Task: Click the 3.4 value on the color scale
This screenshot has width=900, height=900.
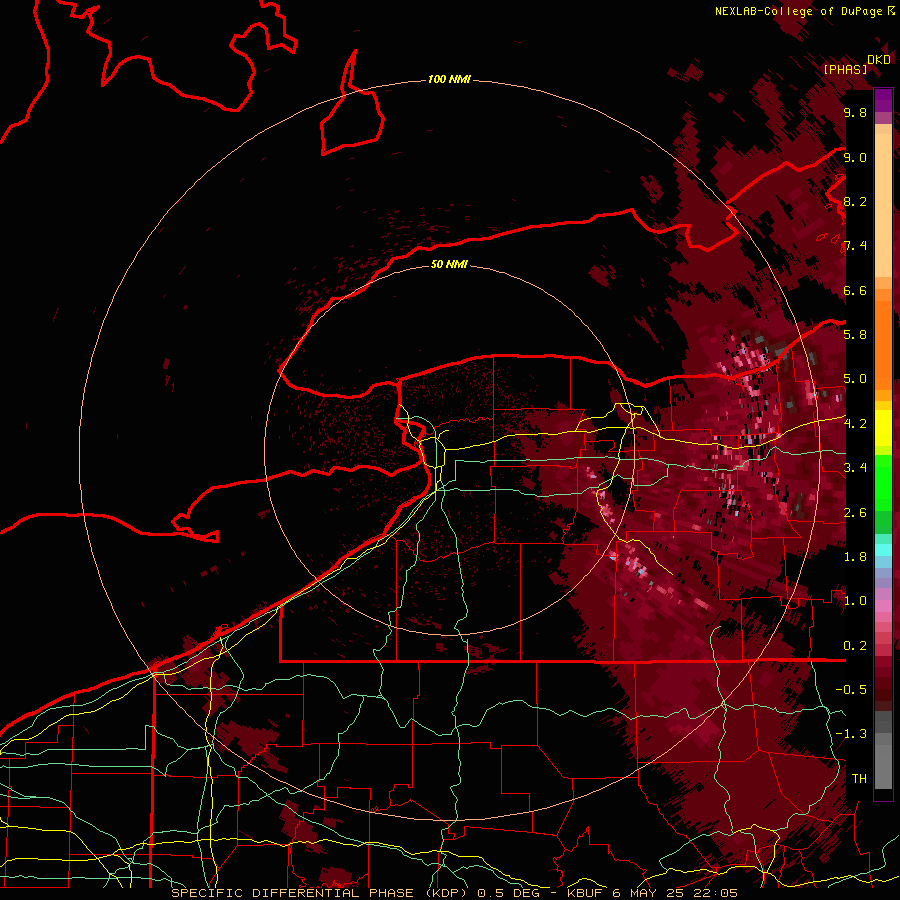Action: (855, 468)
